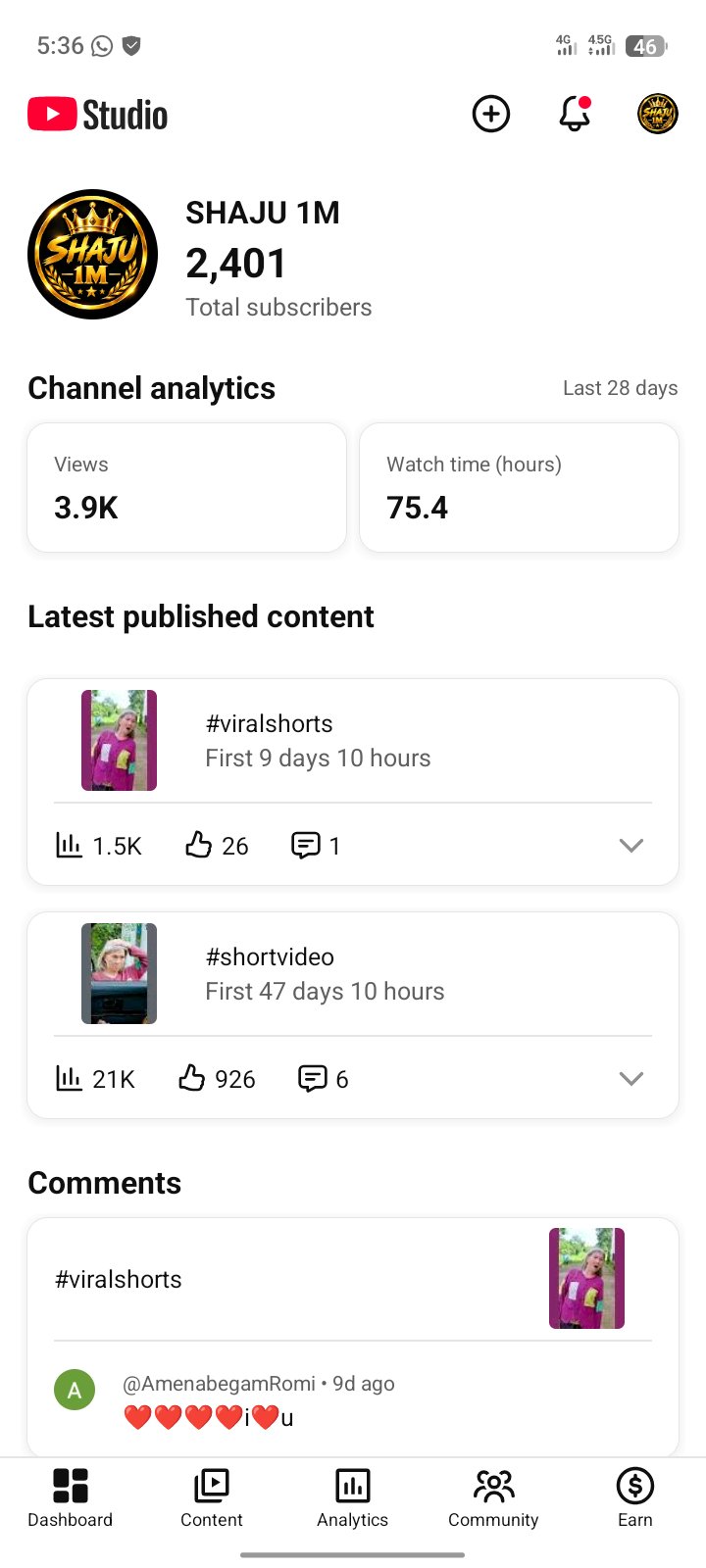The width and height of the screenshot is (706, 1568).
Task: Tap the views bar chart icon for #viralshorts
Action: [x=69, y=845]
